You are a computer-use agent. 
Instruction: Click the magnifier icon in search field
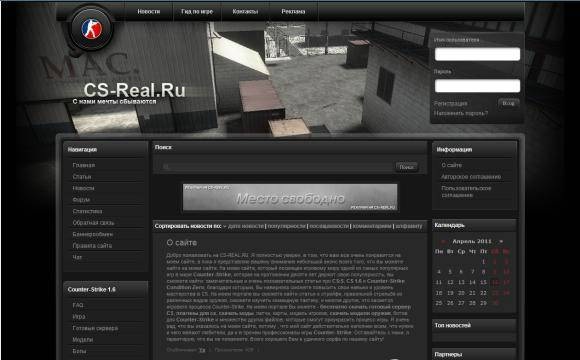pyautogui.click(x=166, y=167)
